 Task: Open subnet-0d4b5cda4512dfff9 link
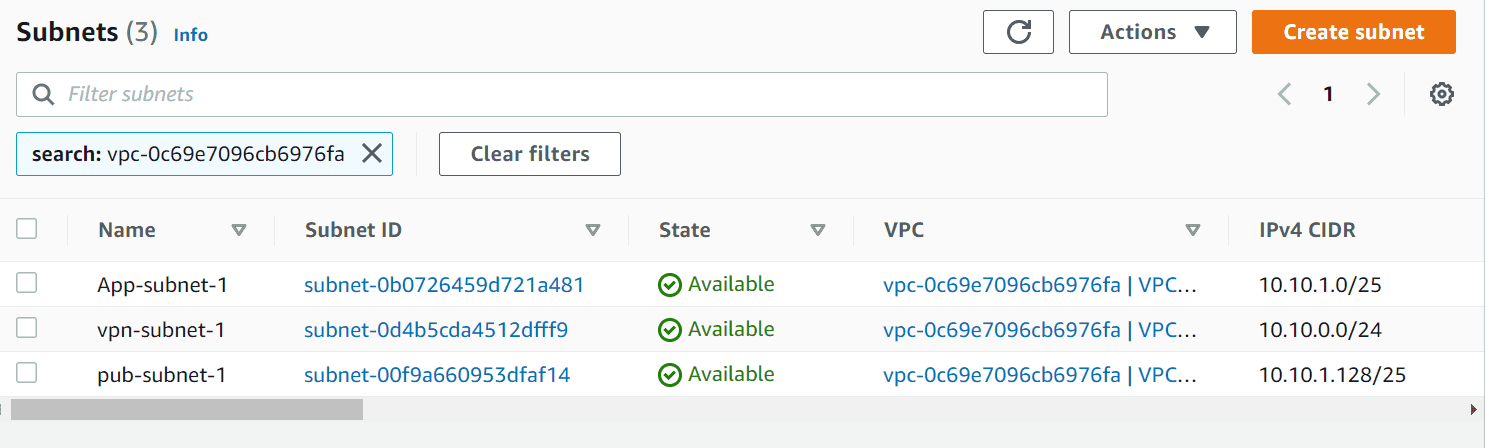coord(436,330)
